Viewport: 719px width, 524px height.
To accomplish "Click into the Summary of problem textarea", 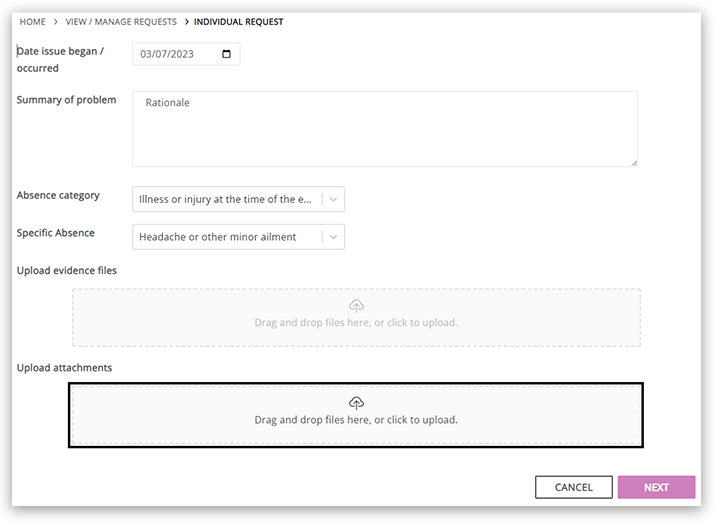I will click(x=385, y=129).
